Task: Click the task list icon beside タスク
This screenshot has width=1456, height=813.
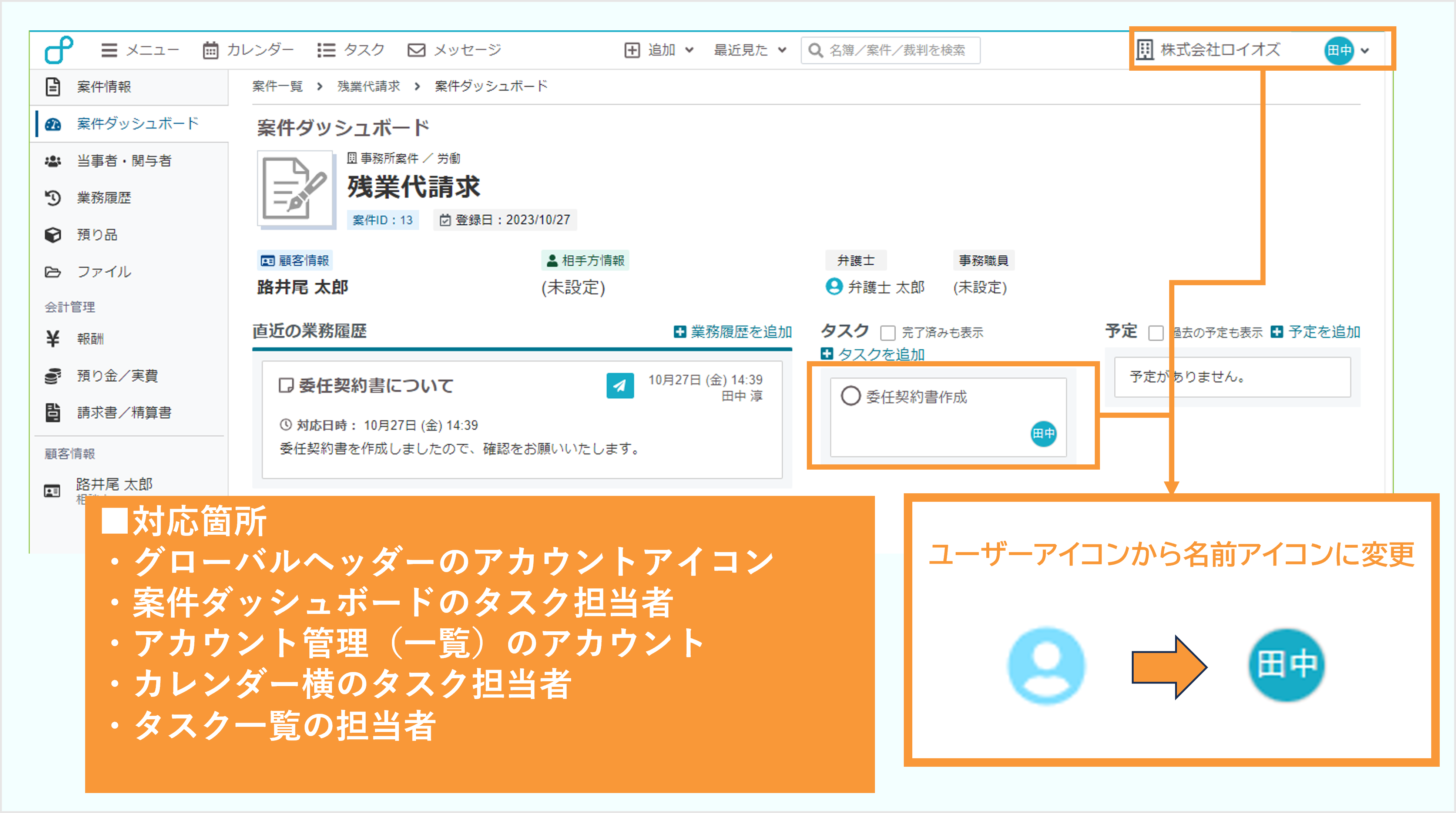Action: [x=326, y=50]
